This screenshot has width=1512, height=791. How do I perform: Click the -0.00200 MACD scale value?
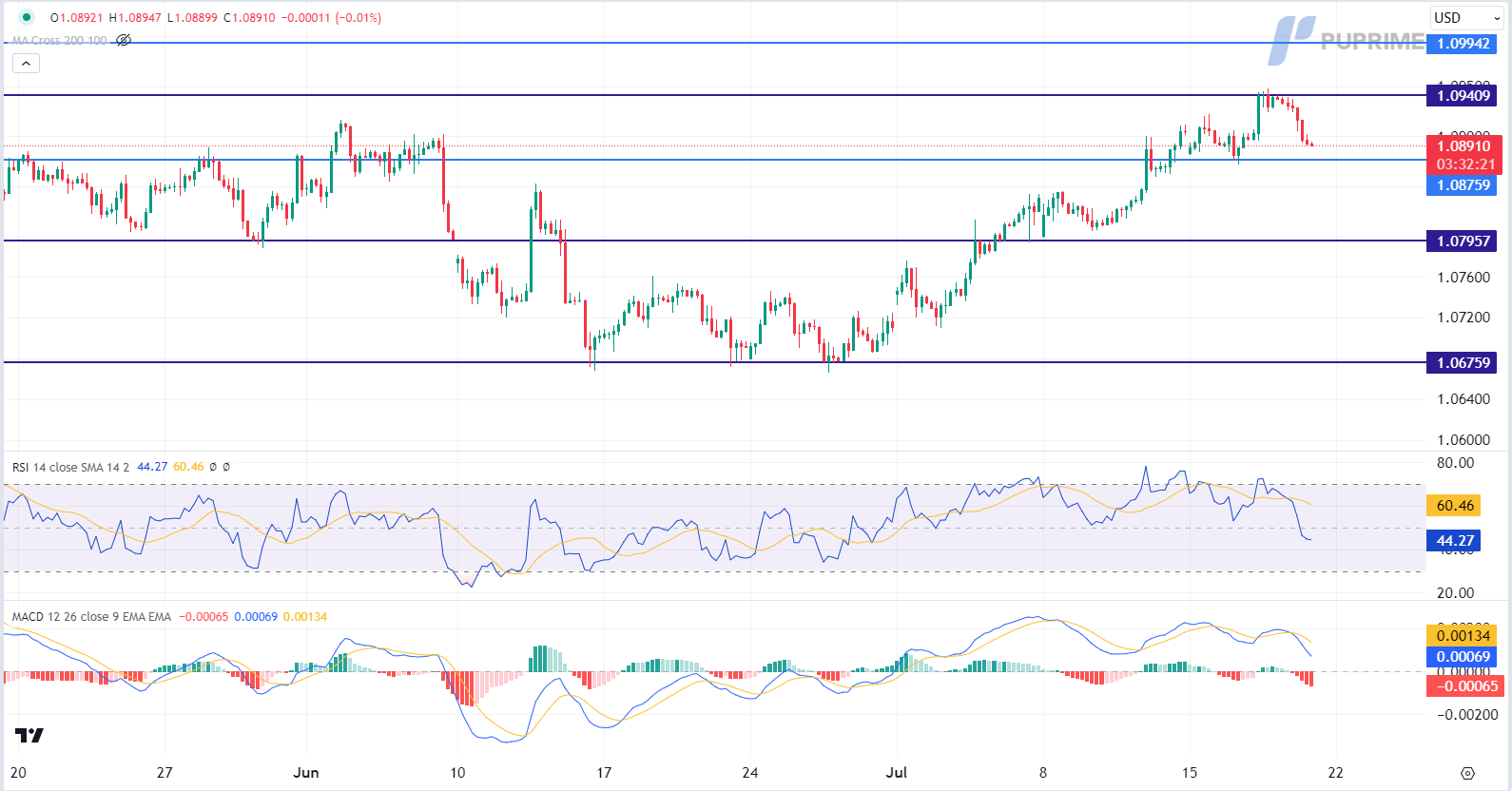point(1465,715)
